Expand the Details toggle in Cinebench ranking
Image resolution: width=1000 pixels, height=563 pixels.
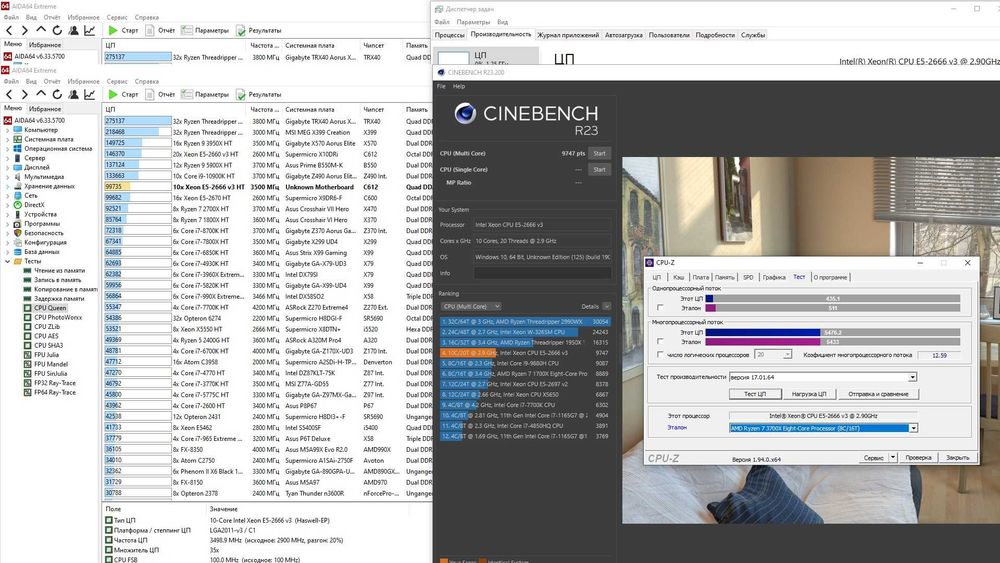pos(607,307)
